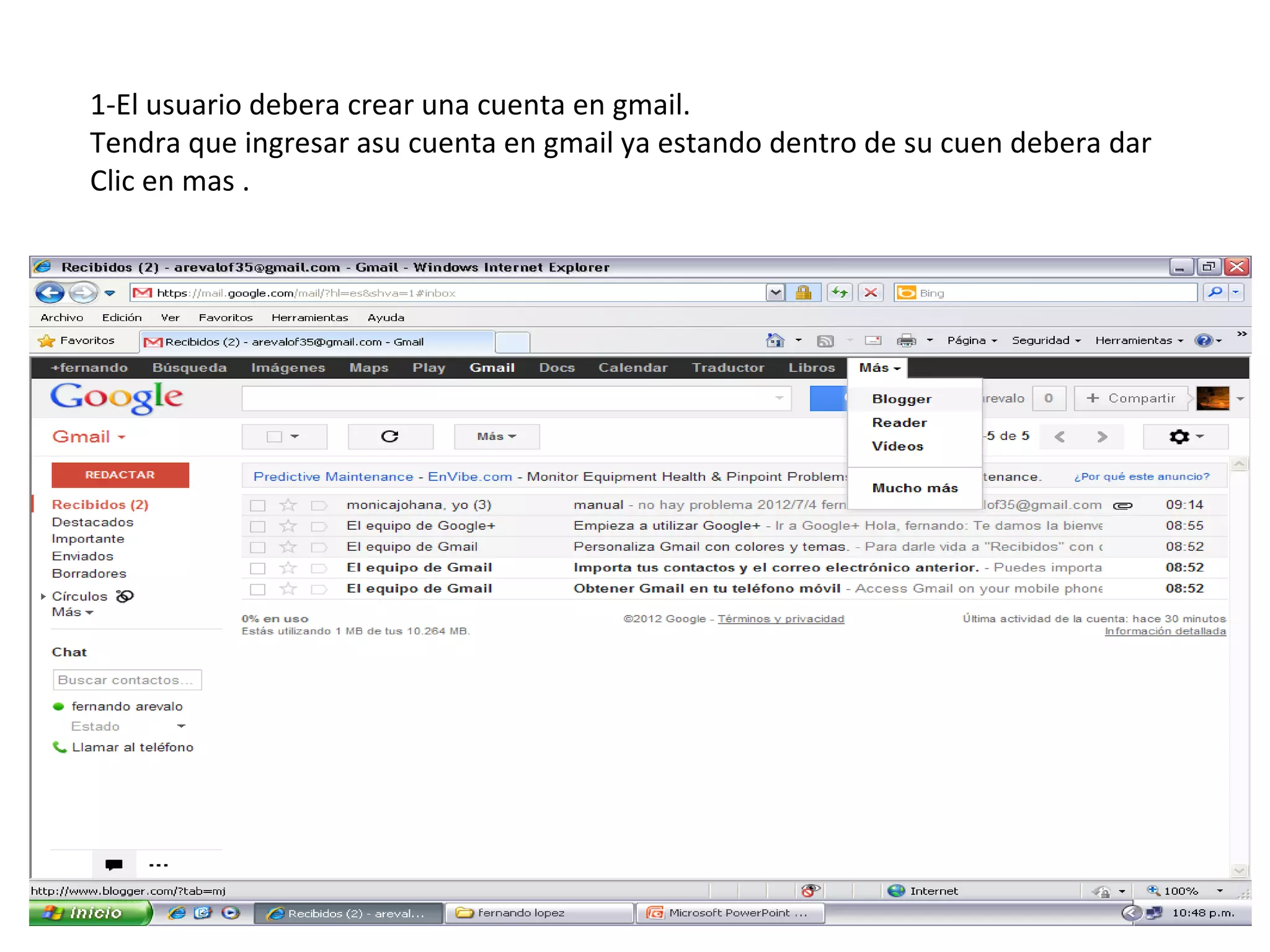Screen dimensions: 1270x952
Task: Star the monicajohana email
Action: coord(288,505)
